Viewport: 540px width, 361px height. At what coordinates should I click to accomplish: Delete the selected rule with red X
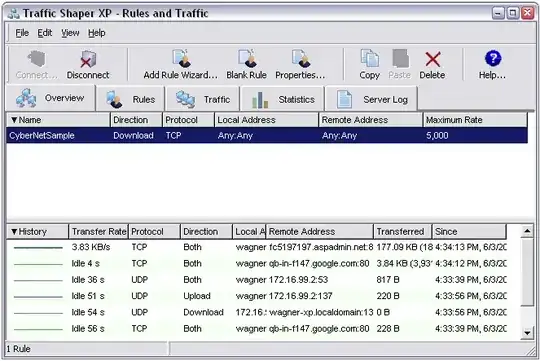[x=432, y=64]
